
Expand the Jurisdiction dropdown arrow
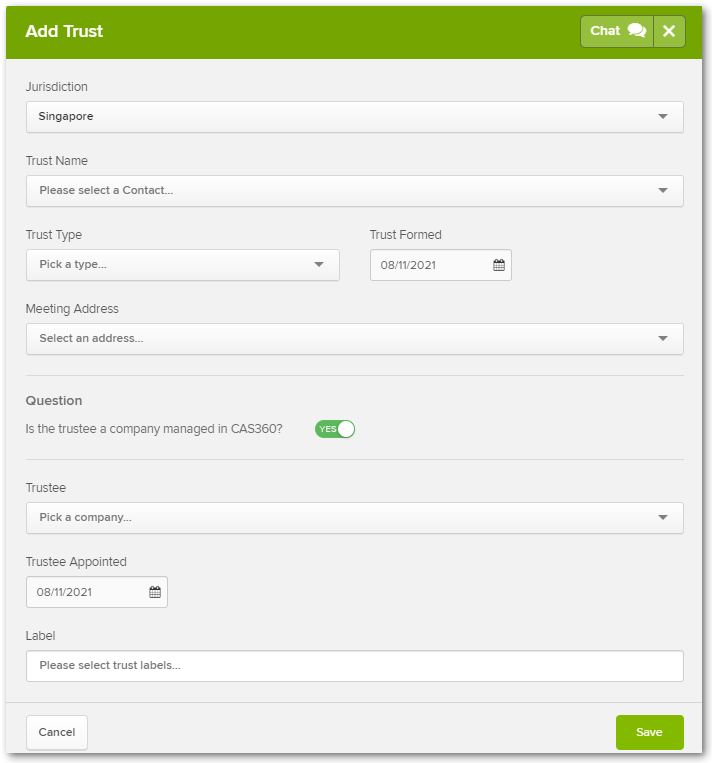coord(663,116)
